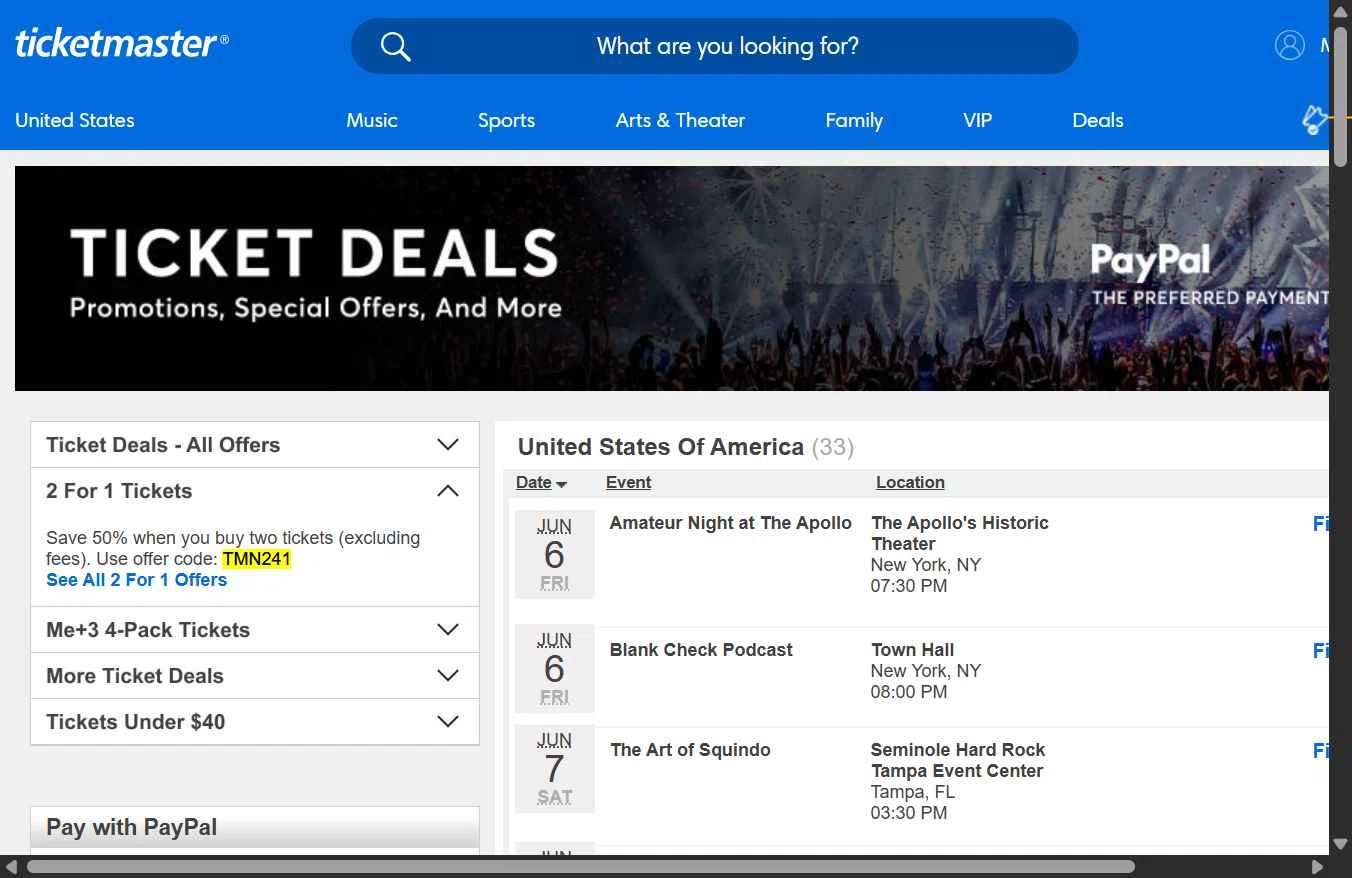Expand Me+3 4-Pack Tickets section
This screenshot has height=878, width=1352.
pos(448,630)
